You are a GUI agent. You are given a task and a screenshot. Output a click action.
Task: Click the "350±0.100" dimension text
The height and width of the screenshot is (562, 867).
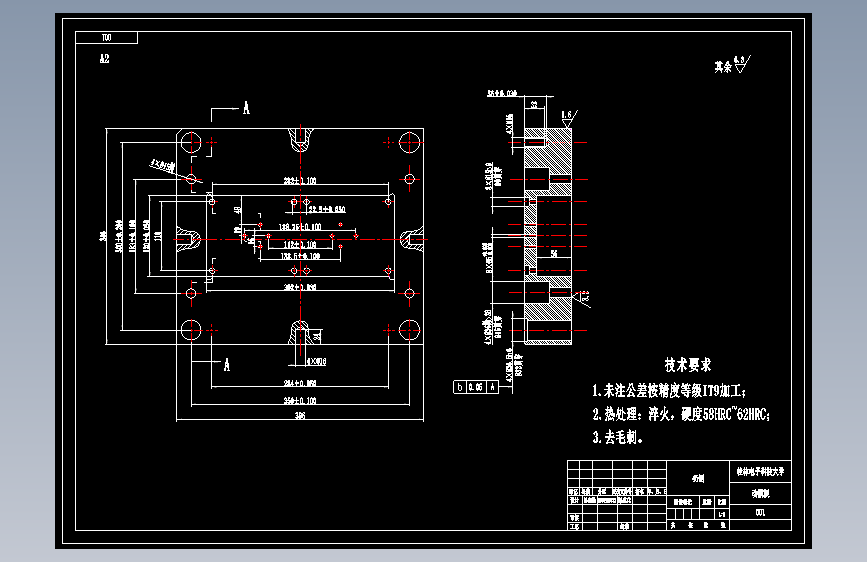[300, 400]
